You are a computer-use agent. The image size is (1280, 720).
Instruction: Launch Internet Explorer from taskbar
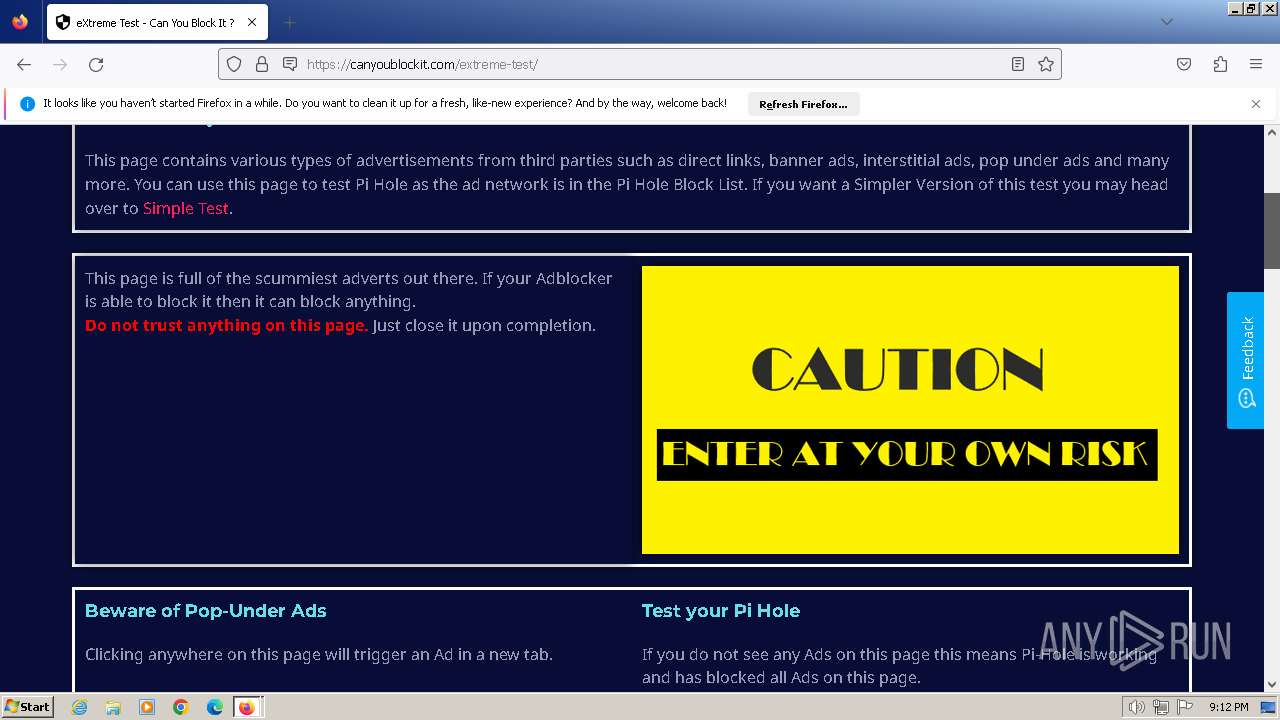pyautogui.click(x=80, y=707)
